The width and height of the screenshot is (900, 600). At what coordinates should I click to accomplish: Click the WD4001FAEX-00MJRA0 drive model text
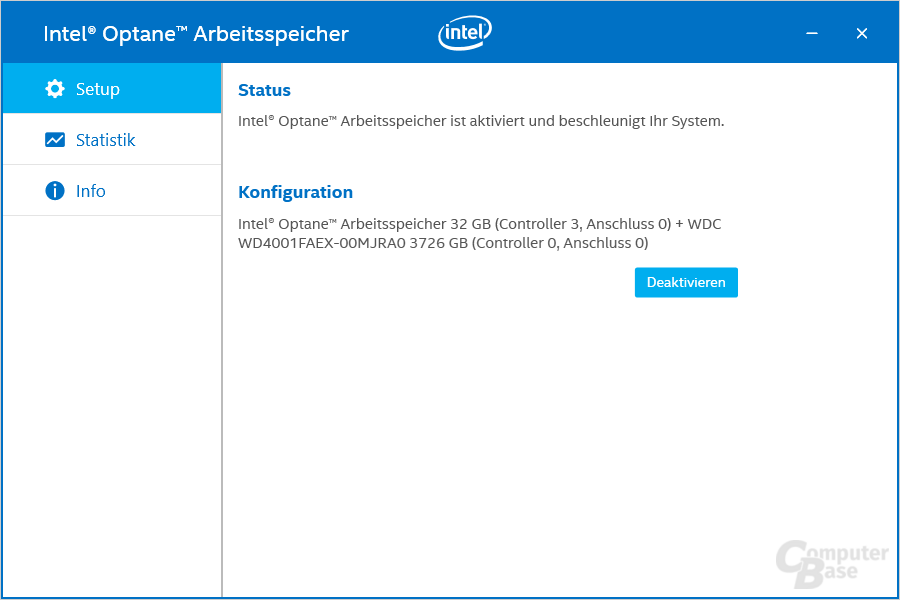[322, 243]
